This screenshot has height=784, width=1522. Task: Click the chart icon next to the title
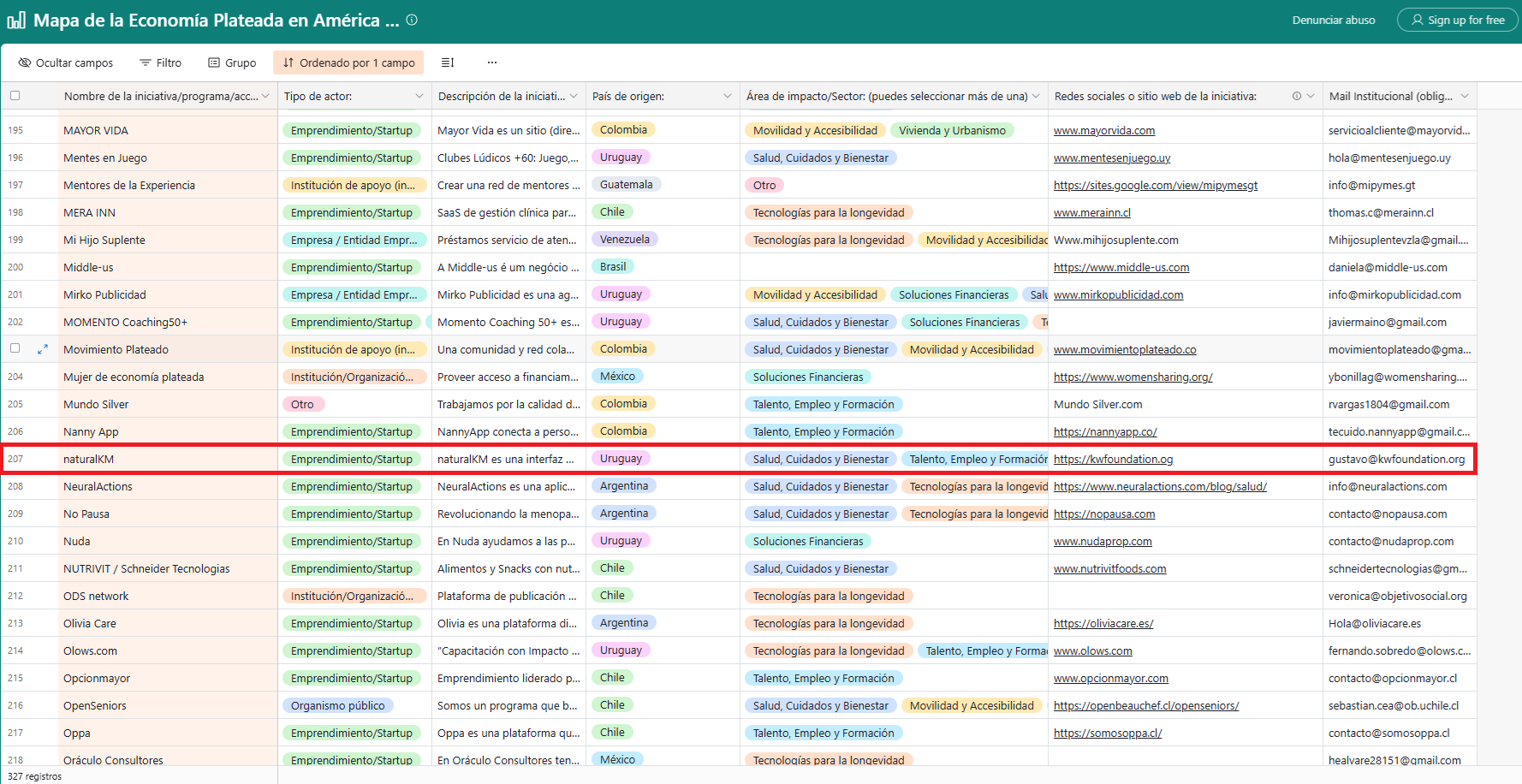click(x=16, y=21)
